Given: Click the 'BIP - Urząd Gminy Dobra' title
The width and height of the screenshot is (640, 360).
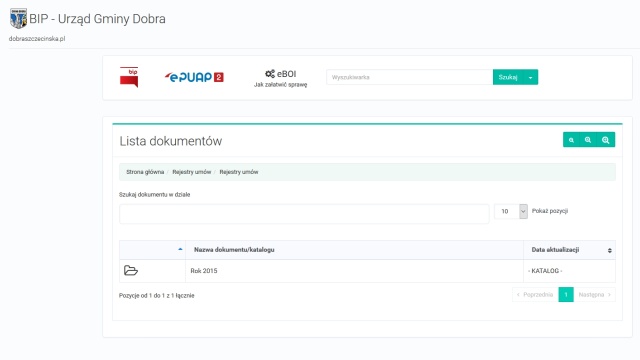Looking at the screenshot, I should [97, 19].
